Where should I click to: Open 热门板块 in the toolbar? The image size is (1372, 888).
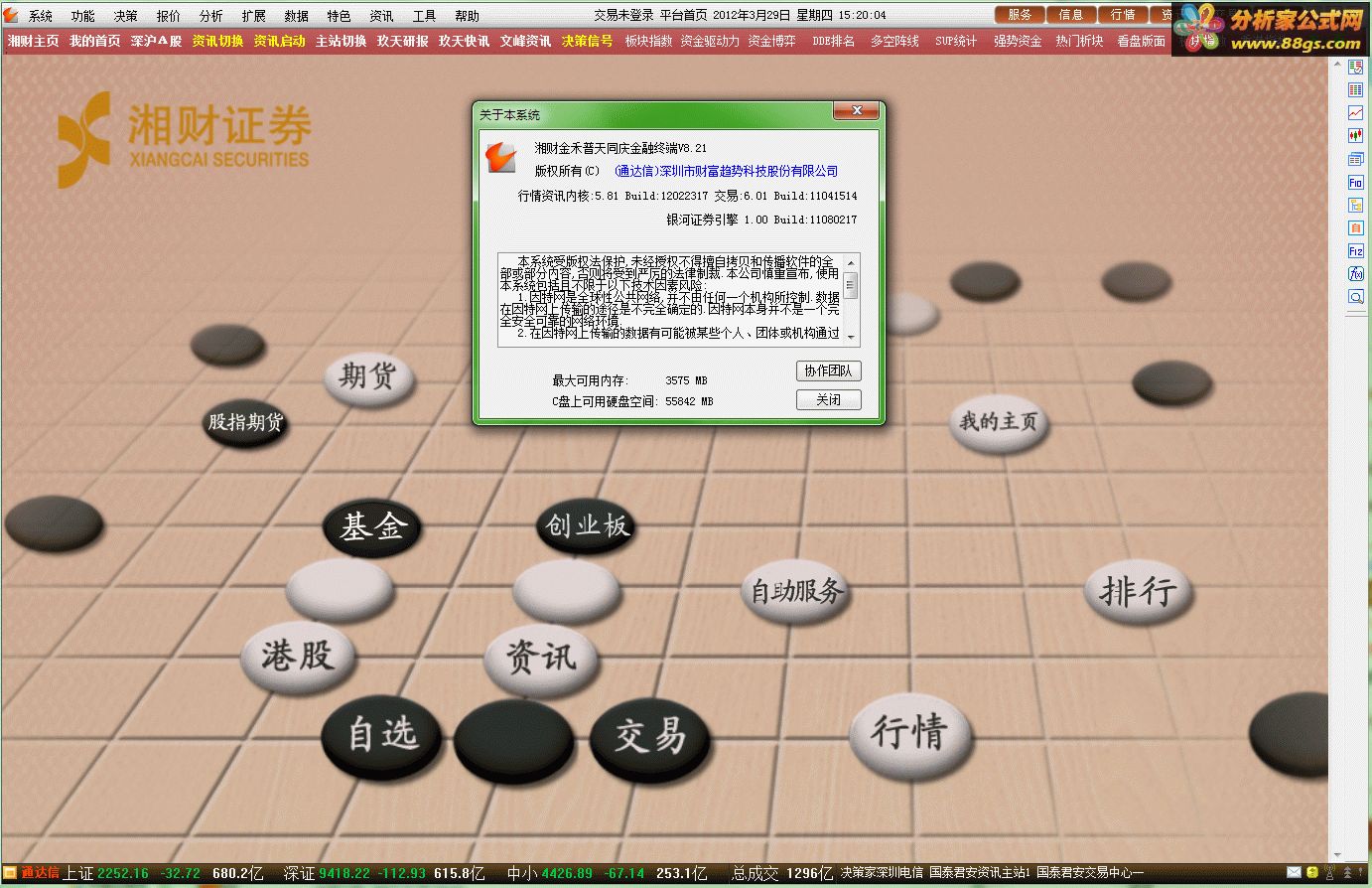point(1080,41)
